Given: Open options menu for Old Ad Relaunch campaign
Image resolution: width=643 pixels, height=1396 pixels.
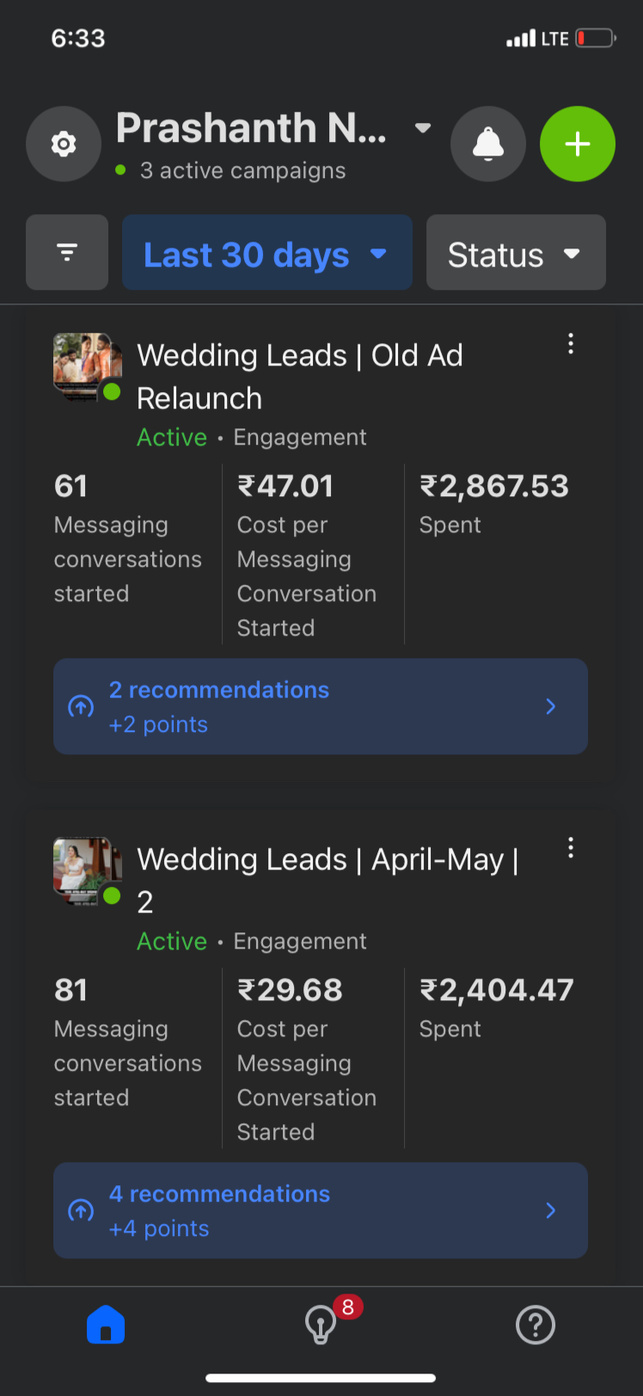Looking at the screenshot, I should click(x=571, y=344).
